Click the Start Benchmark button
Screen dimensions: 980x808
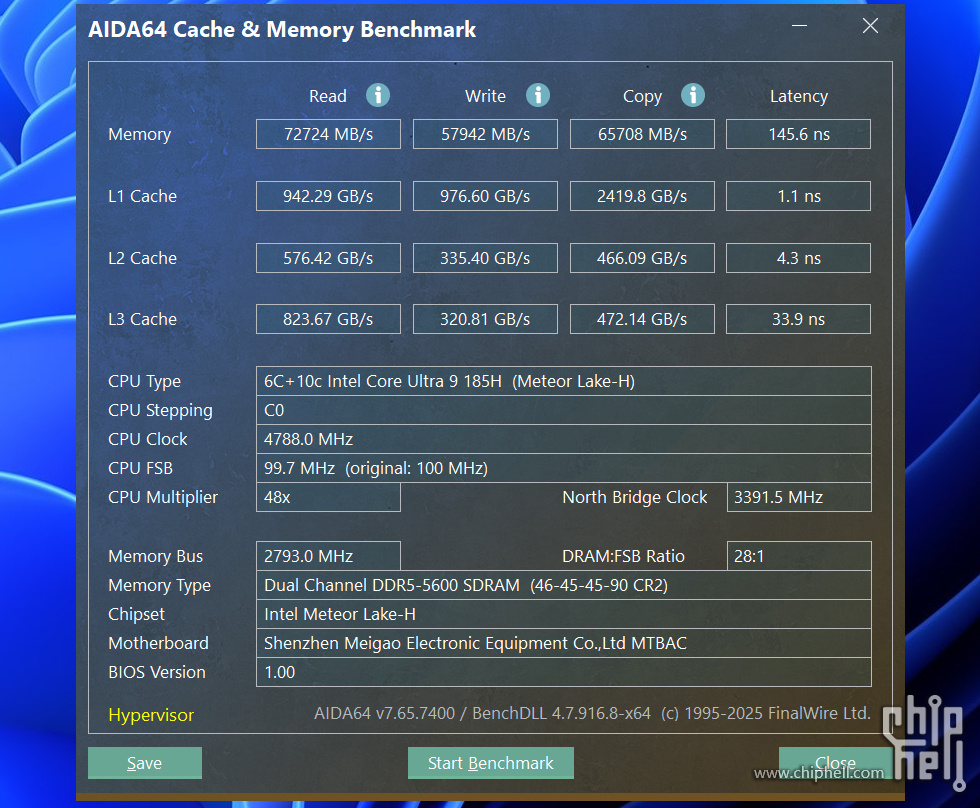[x=491, y=763]
